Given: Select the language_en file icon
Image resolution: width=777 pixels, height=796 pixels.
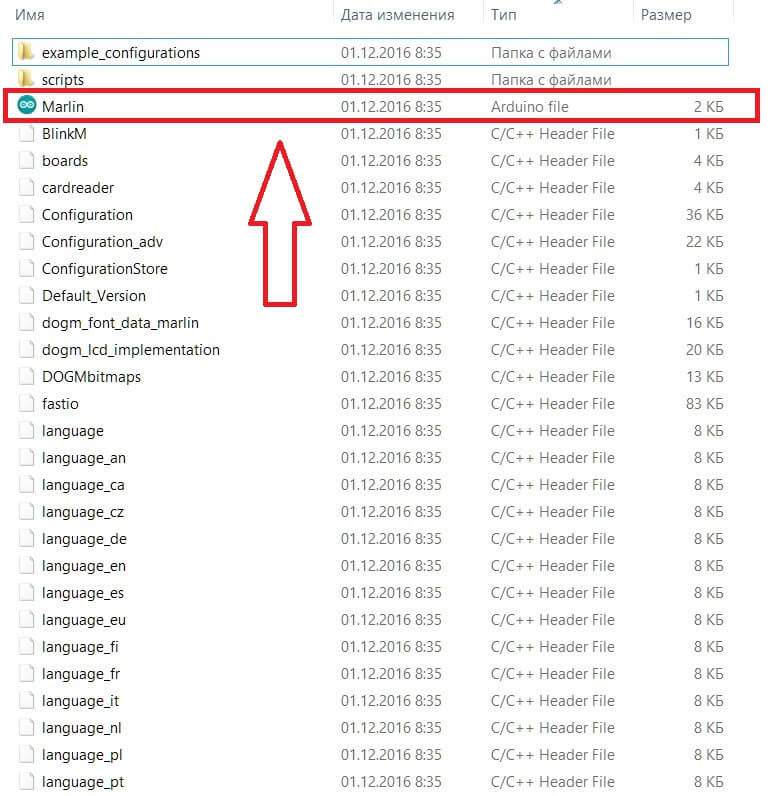Looking at the screenshot, I should 26,566.
